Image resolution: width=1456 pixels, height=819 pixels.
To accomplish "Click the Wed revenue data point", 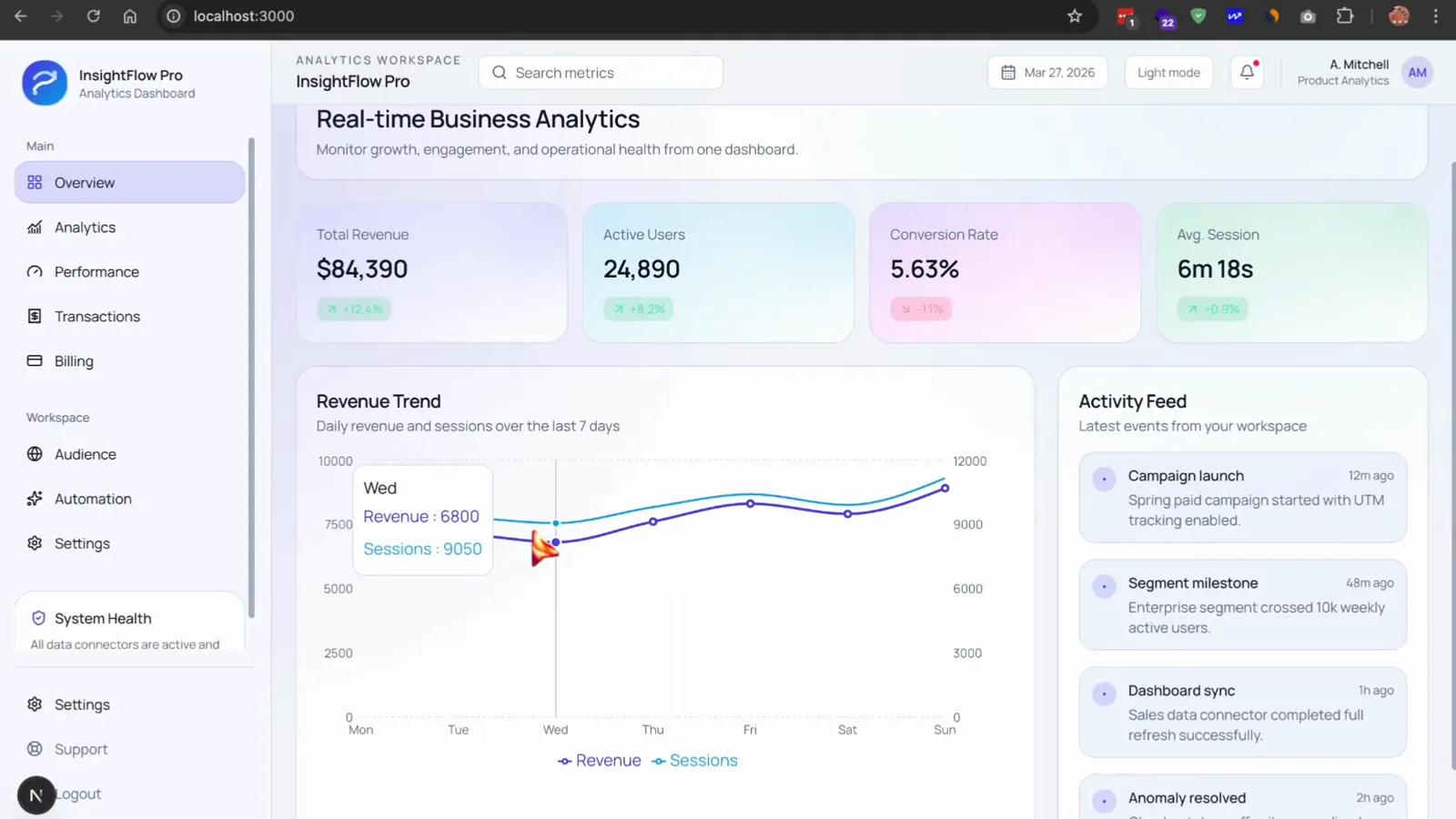I will tap(556, 542).
